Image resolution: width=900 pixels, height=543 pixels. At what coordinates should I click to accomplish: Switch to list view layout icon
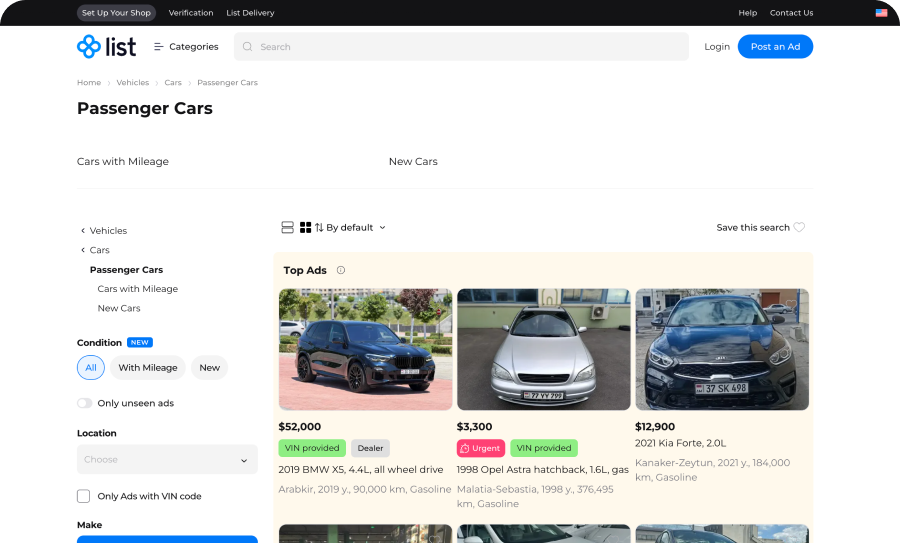288,227
